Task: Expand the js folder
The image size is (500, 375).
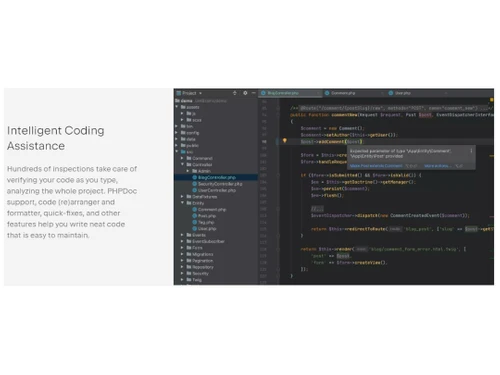Action: 182,113
